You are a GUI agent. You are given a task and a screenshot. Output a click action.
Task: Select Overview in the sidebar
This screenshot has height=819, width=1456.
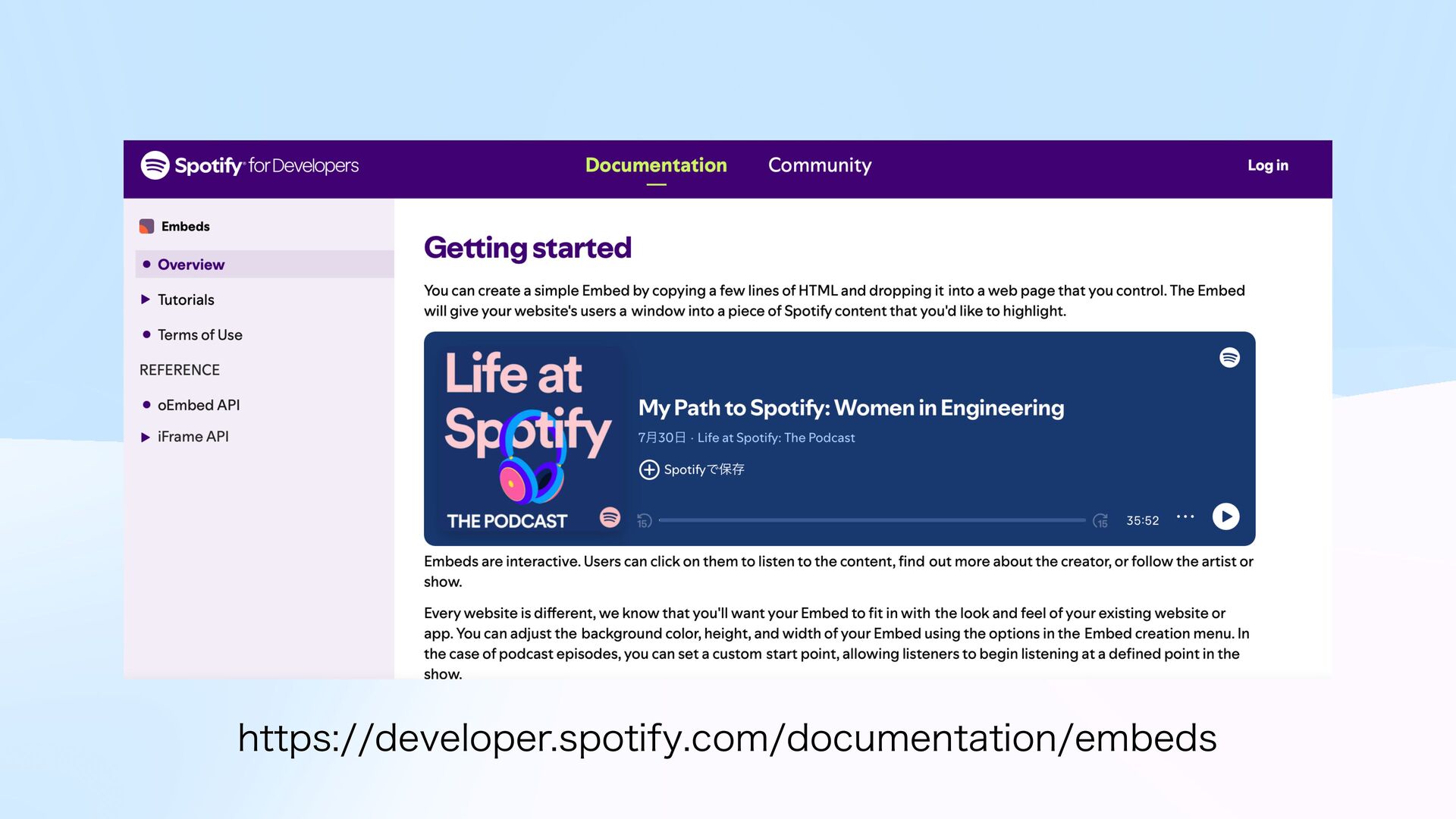pos(191,265)
